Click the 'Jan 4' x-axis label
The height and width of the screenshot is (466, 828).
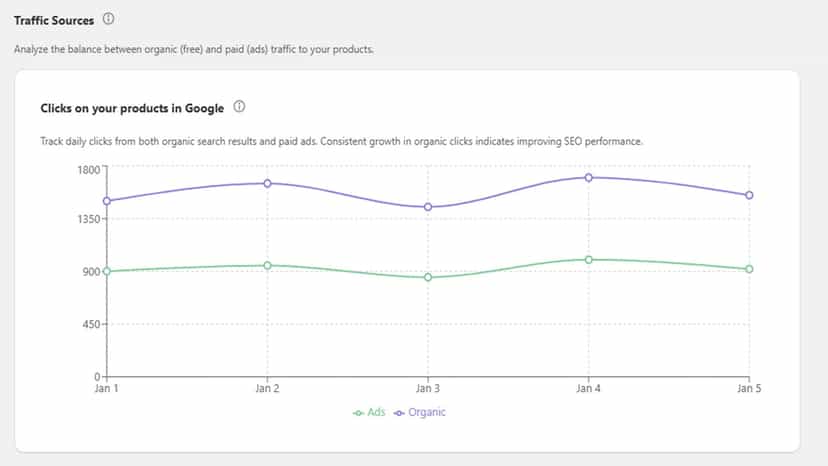click(588, 388)
